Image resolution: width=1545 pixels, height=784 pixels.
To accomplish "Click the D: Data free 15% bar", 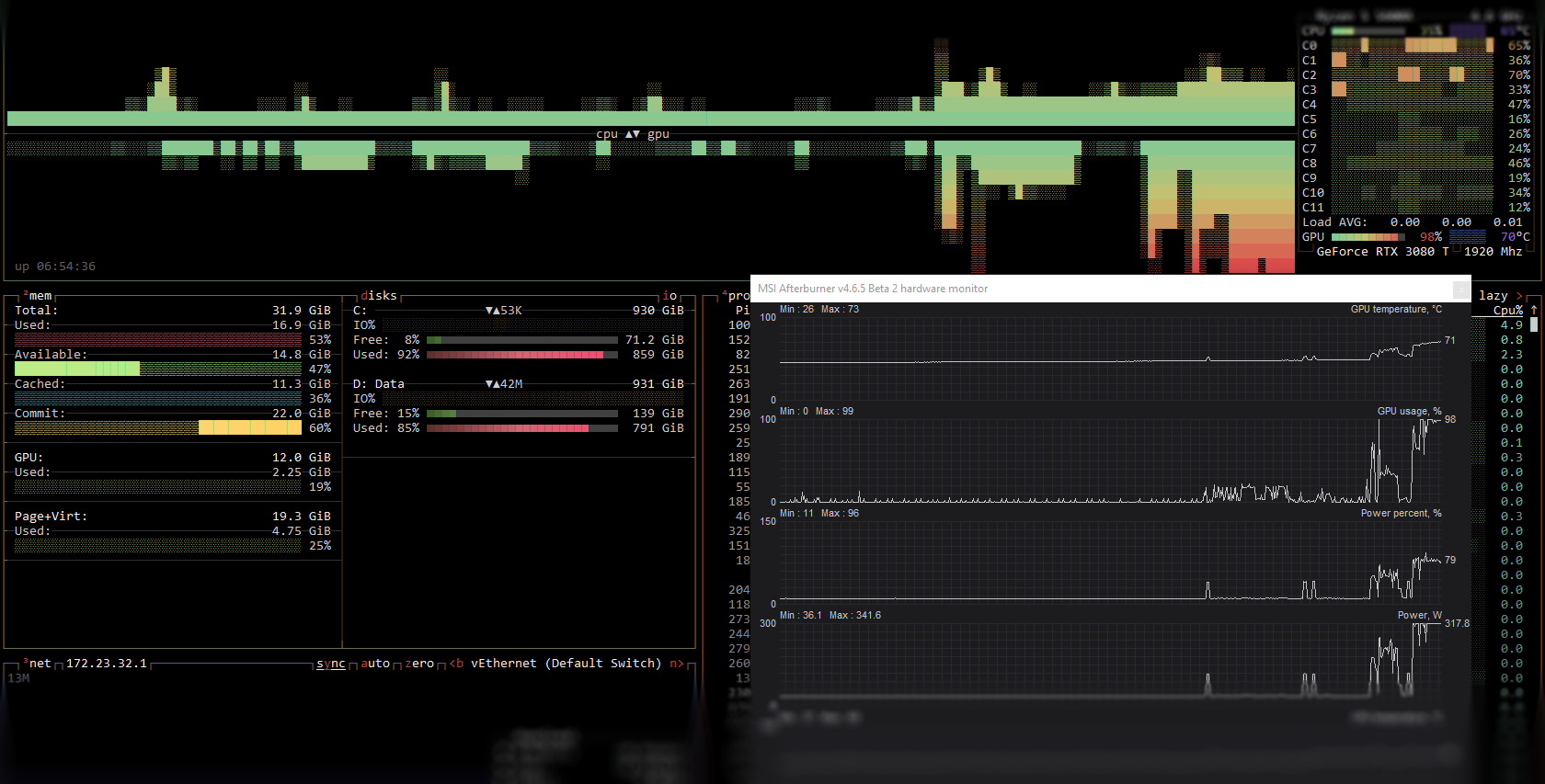I will (x=522, y=414).
